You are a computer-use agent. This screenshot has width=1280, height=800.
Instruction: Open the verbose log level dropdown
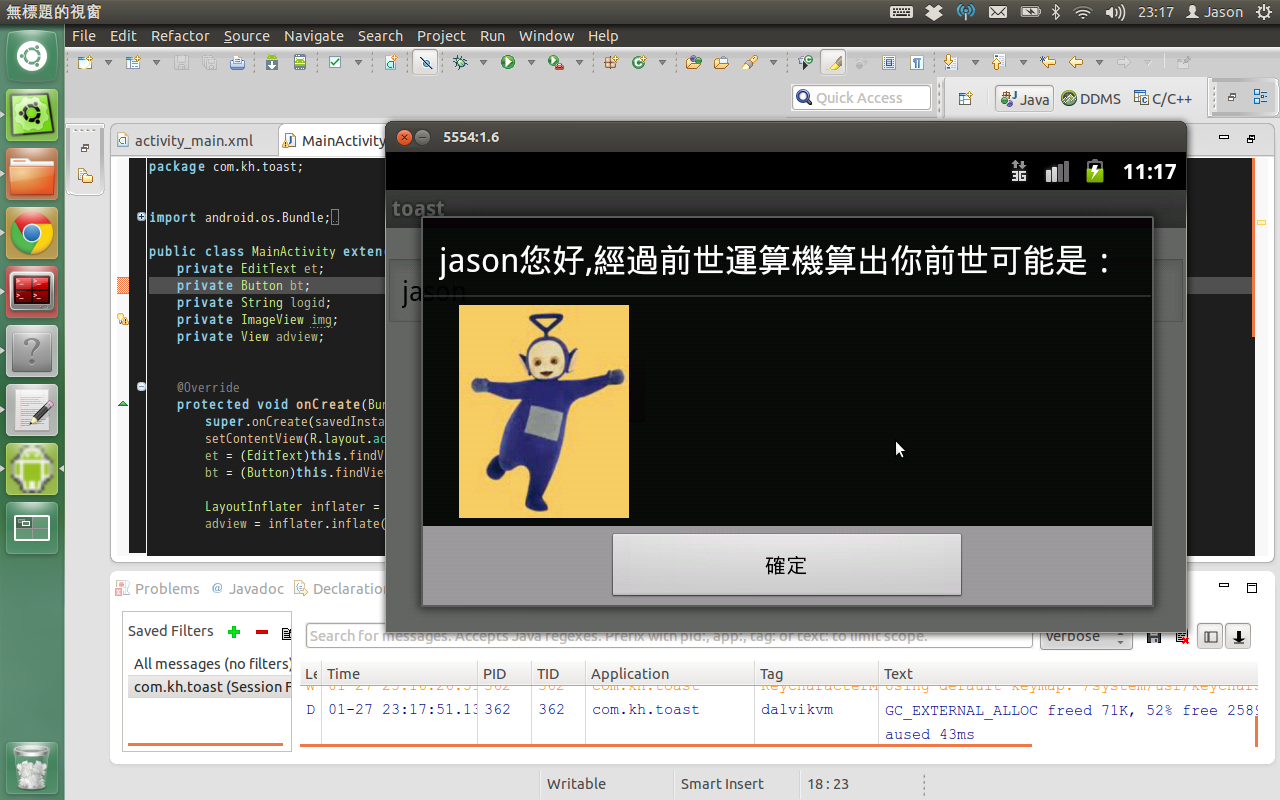point(1086,636)
